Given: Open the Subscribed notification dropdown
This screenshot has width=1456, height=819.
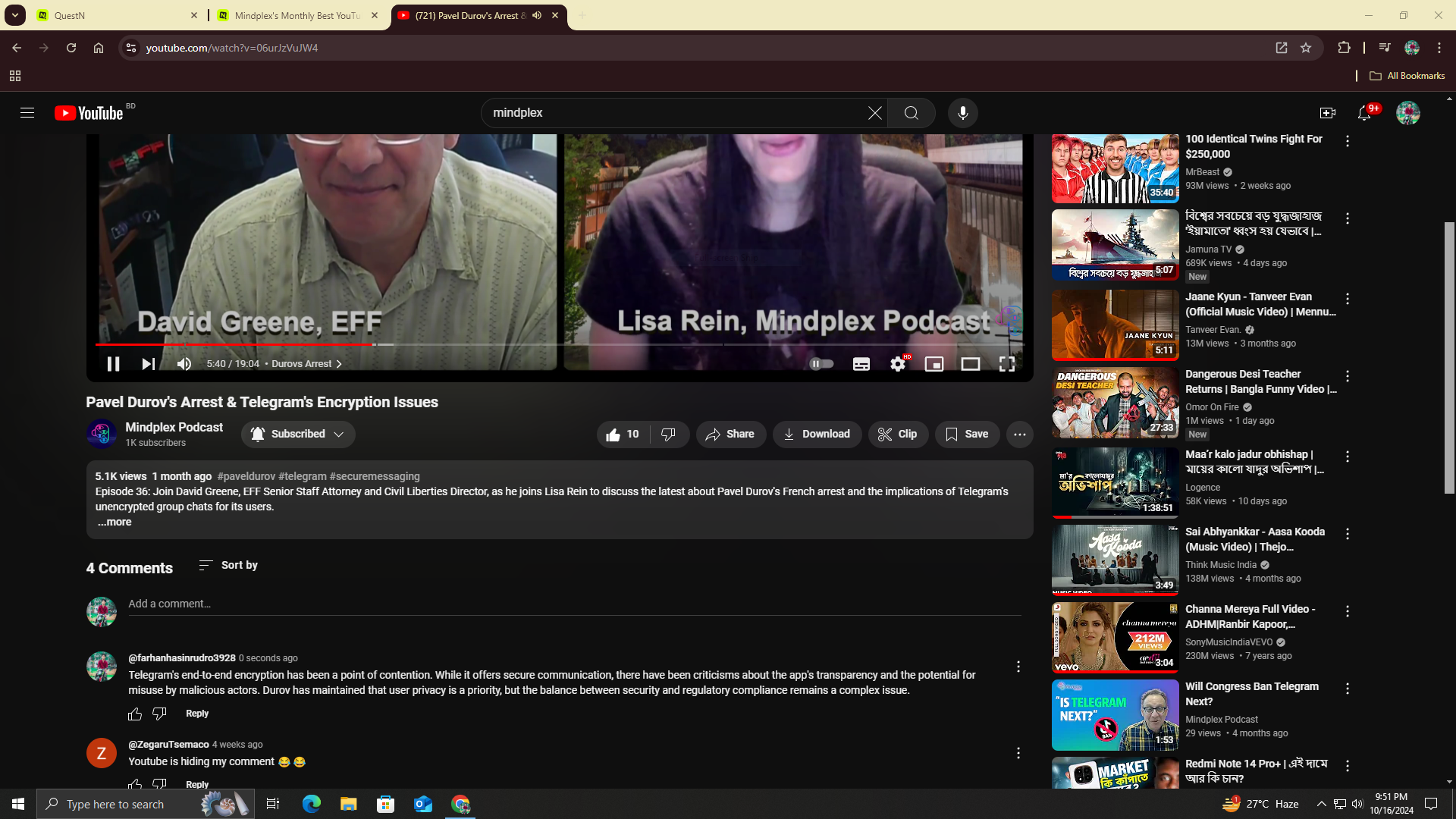Looking at the screenshot, I should pos(298,435).
